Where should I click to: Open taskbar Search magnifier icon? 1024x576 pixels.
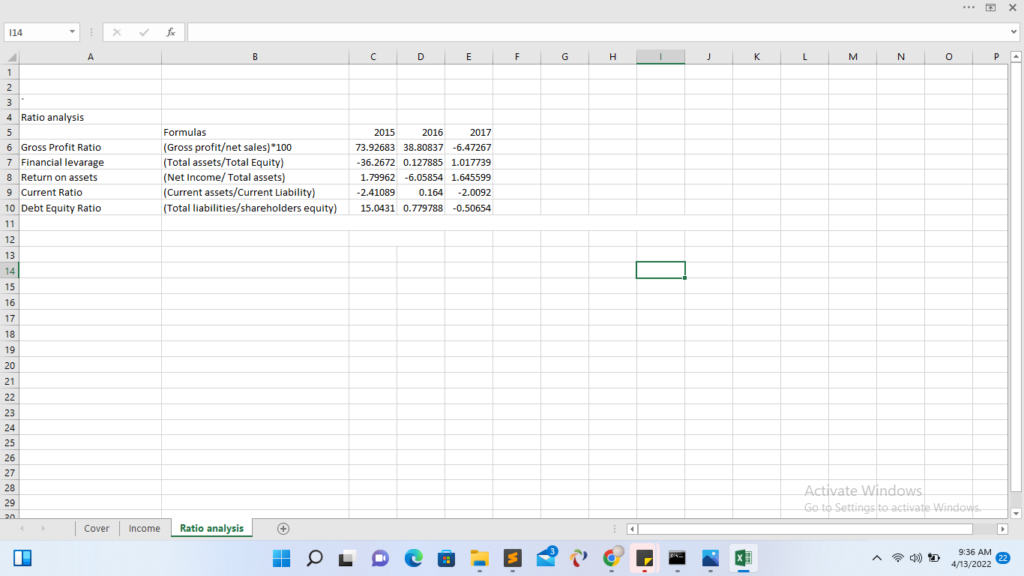[x=315, y=558]
